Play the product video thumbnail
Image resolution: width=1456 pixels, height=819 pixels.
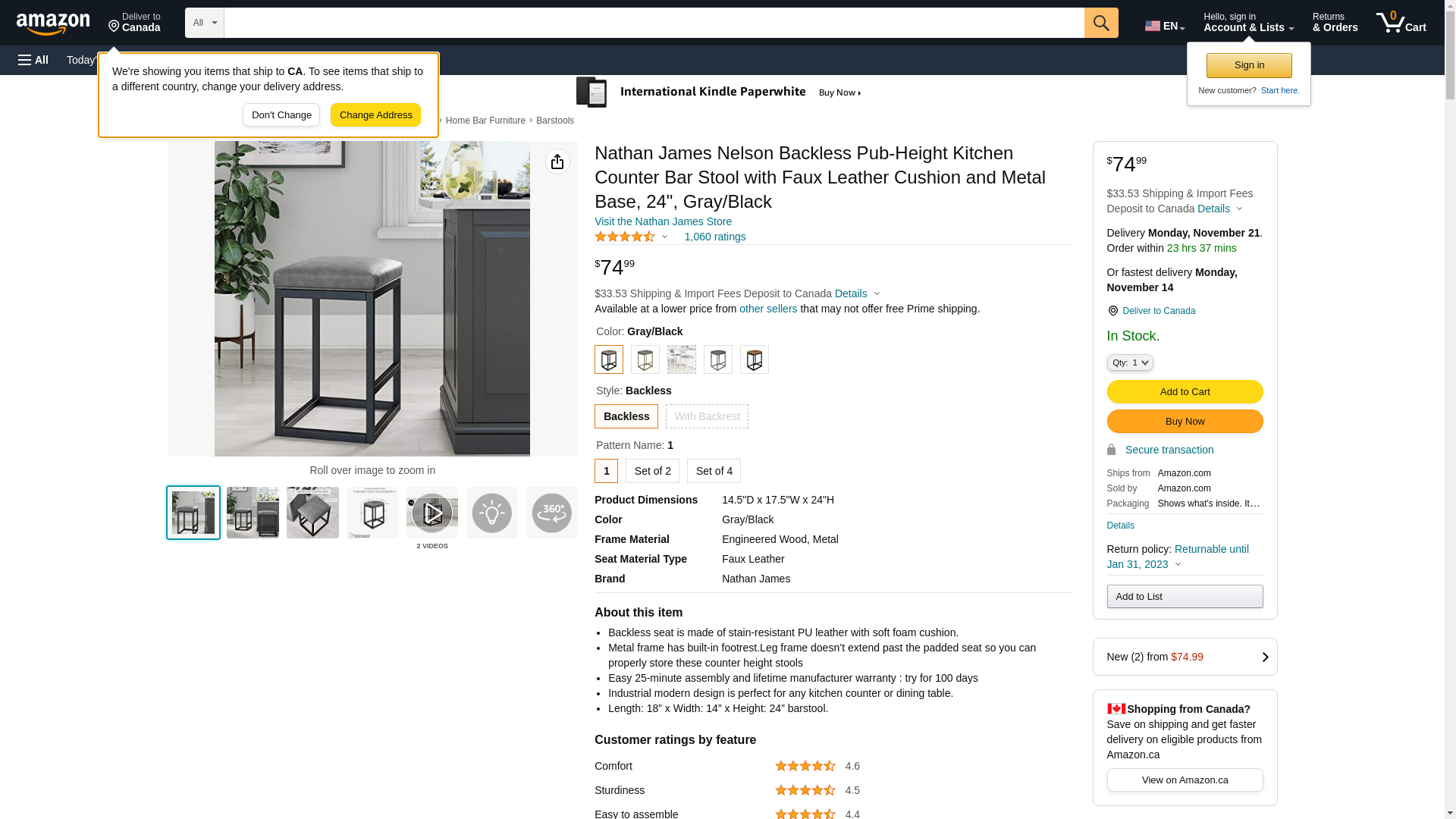pos(432,513)
